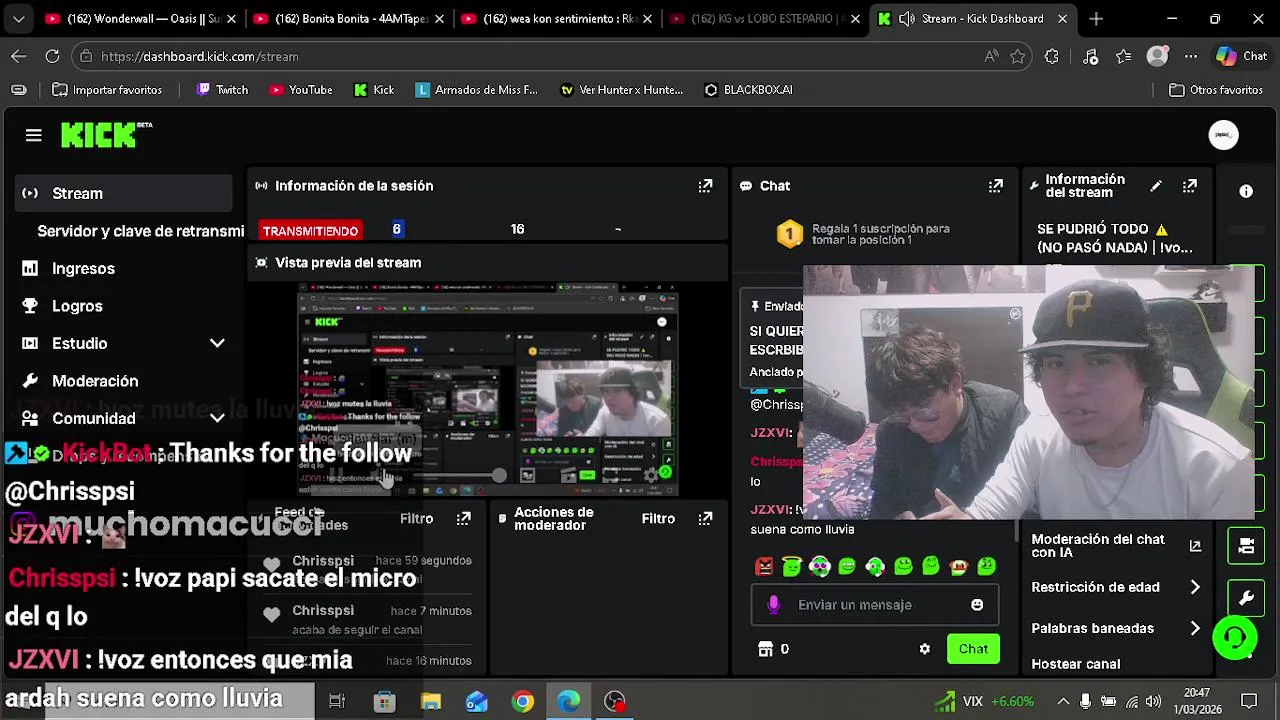1280x720 pixels.
Task: Click the camera layout side button
Action: click(1246, 546)
